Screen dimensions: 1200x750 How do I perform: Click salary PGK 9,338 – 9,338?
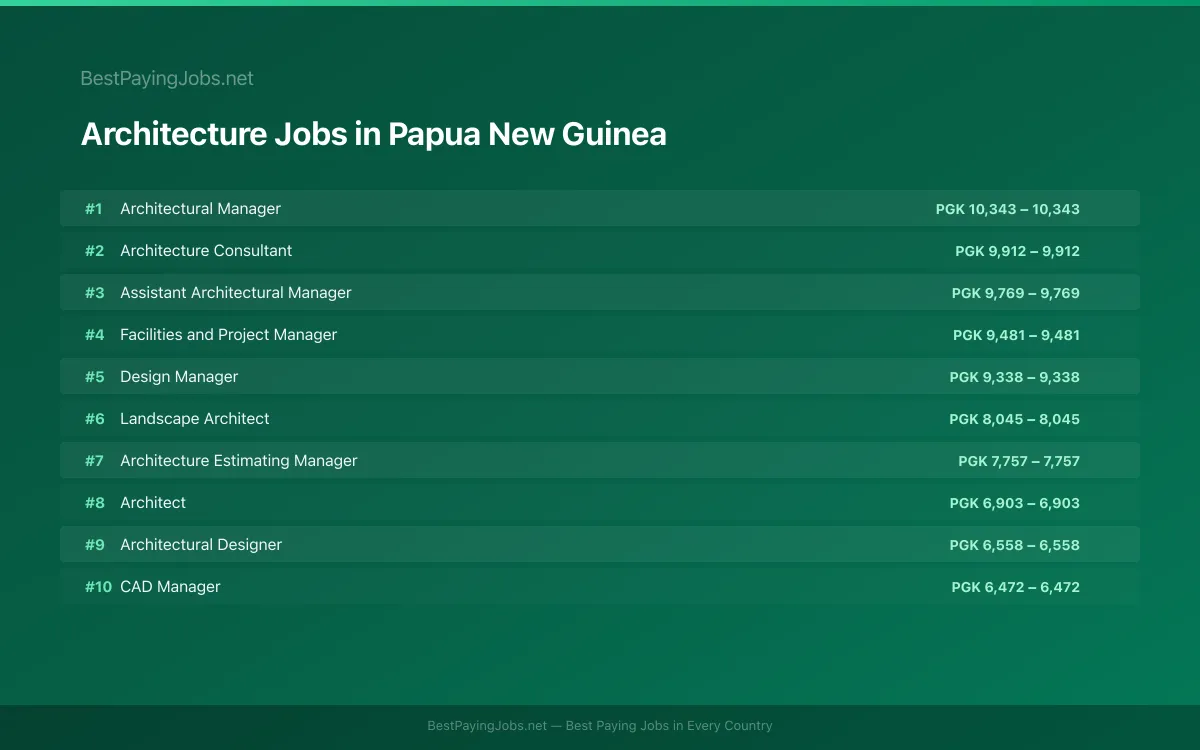[1015, 377]
